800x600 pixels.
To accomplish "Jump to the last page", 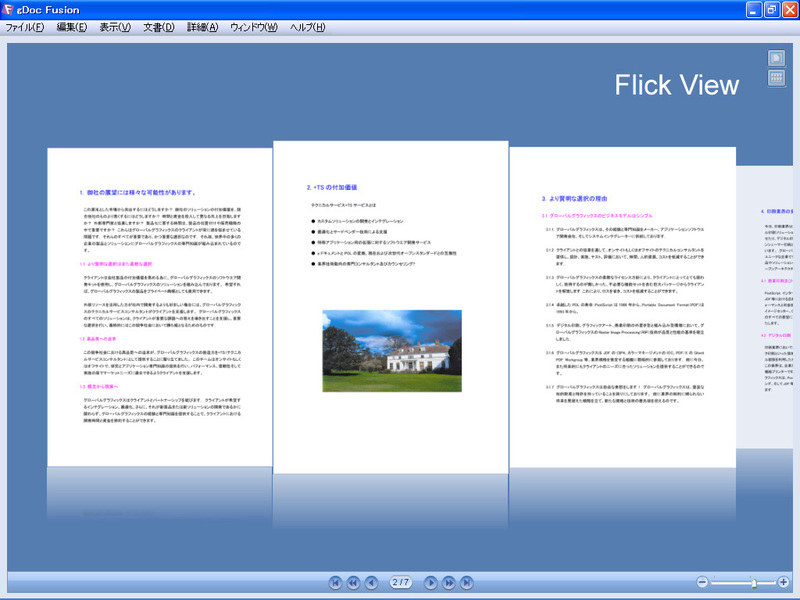I will point(466,583).
